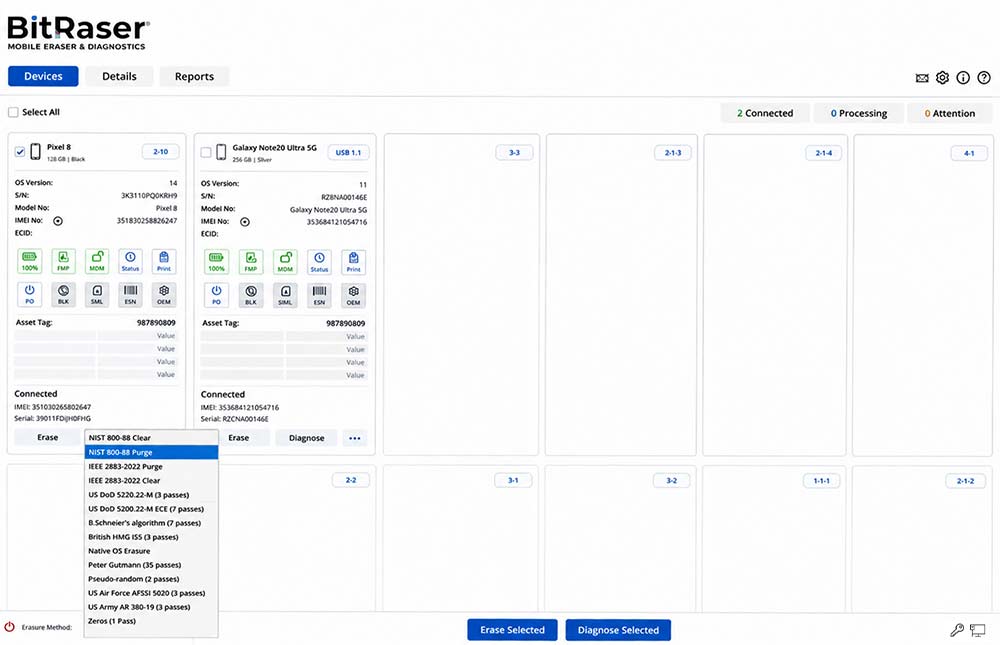Choose Zeros (1 Pass) option

click(x=151, y=621)
